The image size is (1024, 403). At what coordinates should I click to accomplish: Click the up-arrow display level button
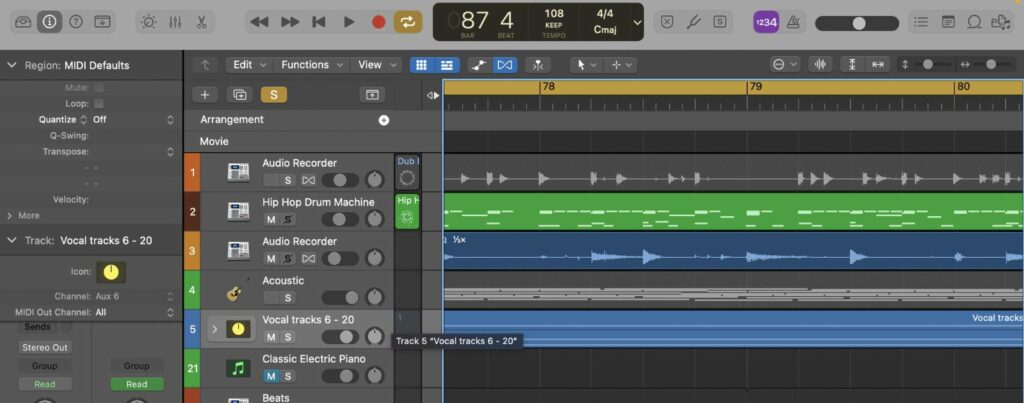[206, 65]
